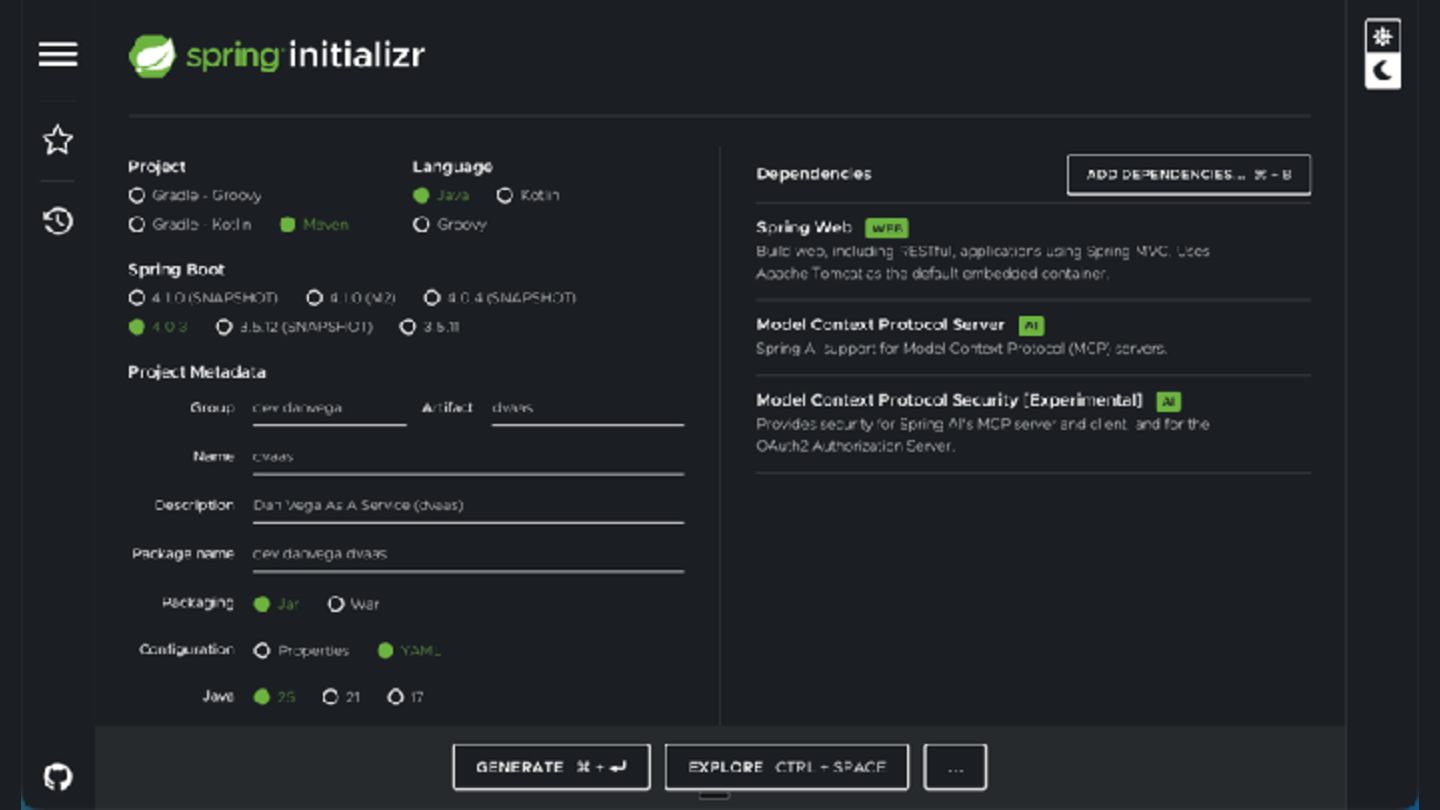
Task: Click AI badge next to MCP Server
Action: [x=1031, y=326]
